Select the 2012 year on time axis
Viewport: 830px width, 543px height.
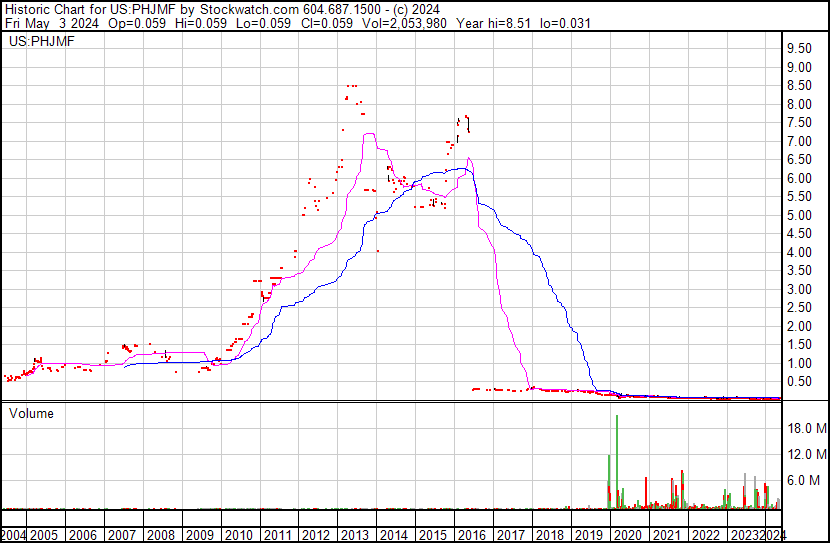[x=316, y=536]
